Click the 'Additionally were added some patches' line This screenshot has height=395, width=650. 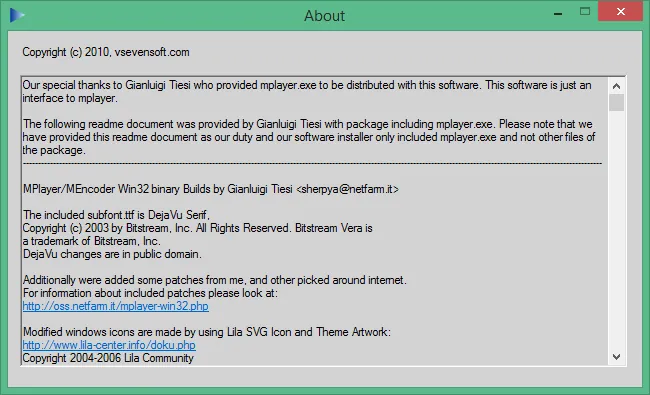[x=214, y=280]
